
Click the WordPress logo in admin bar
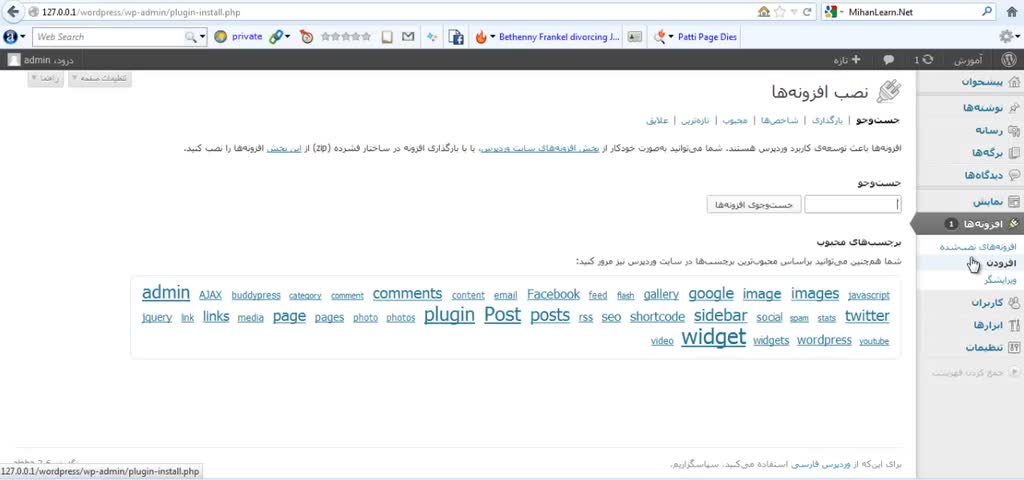1008,59
